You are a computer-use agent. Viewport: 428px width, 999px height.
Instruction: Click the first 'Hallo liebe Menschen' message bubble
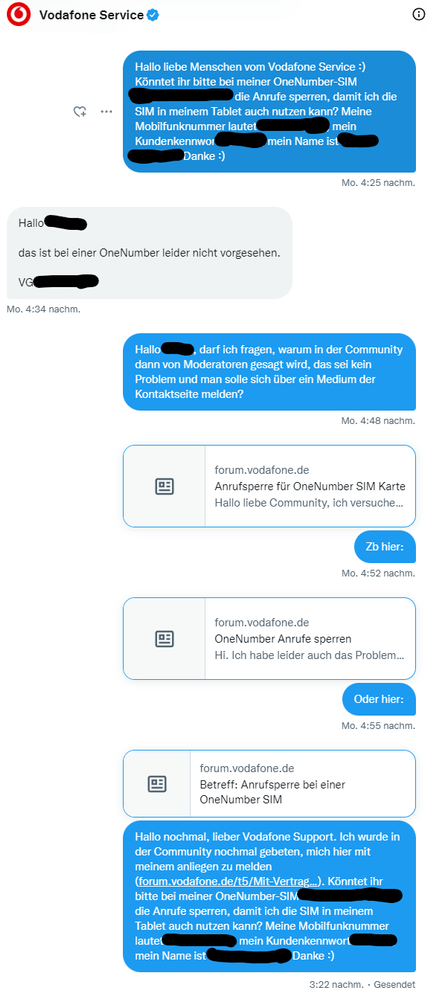(x=269, y=111)
